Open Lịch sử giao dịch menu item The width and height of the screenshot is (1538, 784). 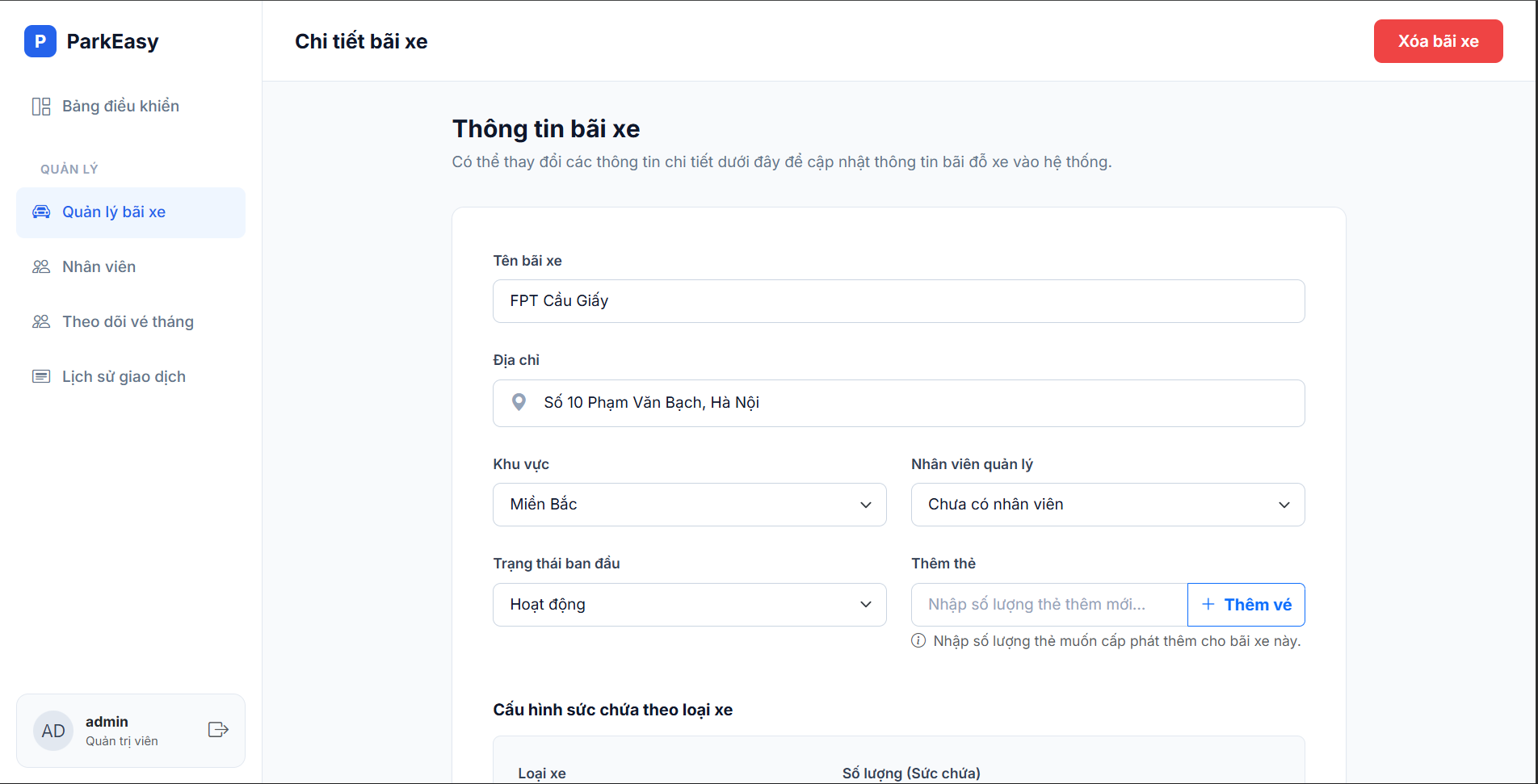124,376
